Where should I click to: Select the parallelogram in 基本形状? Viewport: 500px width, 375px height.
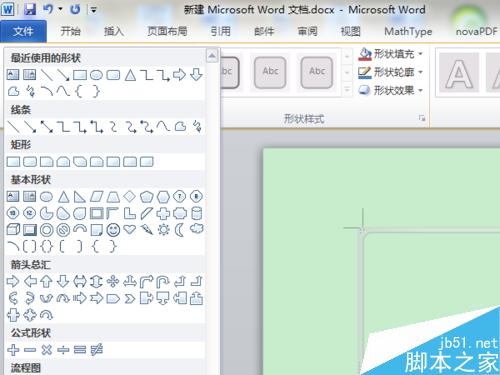coord(96,197)
